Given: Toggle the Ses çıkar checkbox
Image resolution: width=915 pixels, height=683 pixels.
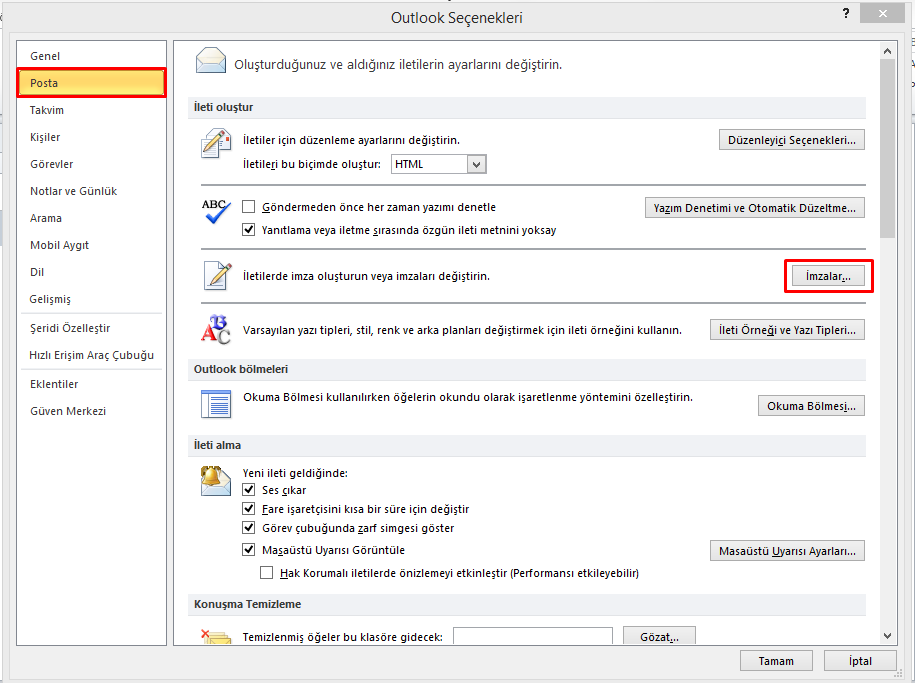Looking at the screenshot, I should coord(249,489).
